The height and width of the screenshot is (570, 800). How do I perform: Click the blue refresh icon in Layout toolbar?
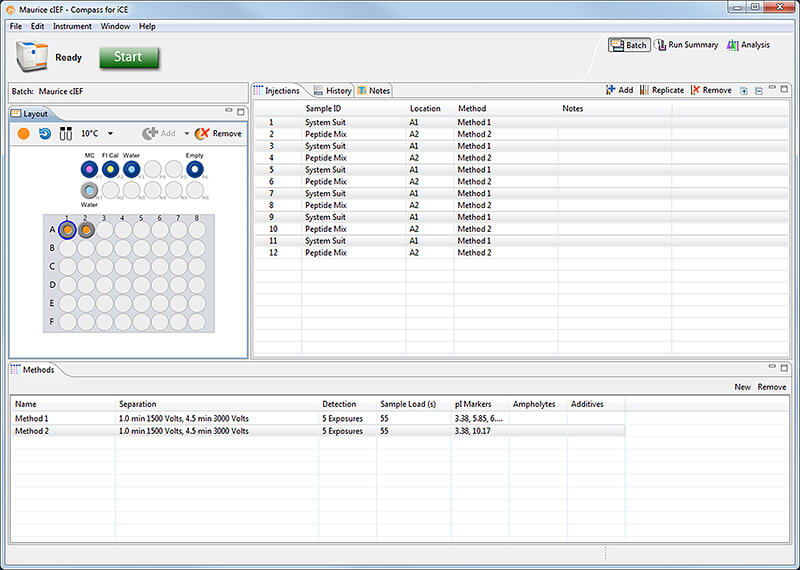click(x=45, y=134)
